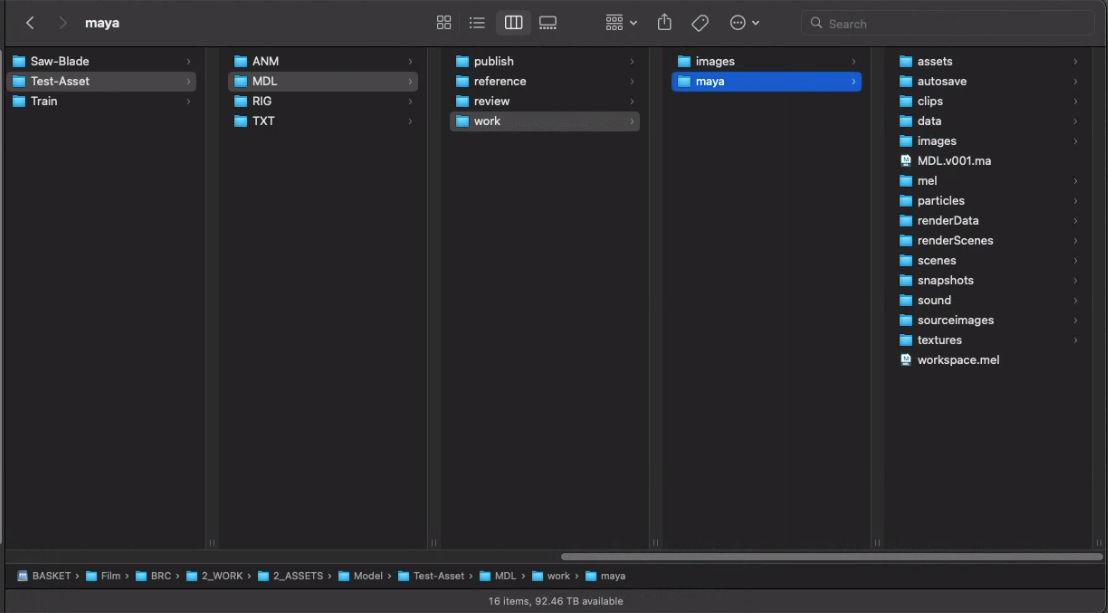This screenshot has height=613, width=1108.
Task: Open the textures folder
Action: click(939, 340)
